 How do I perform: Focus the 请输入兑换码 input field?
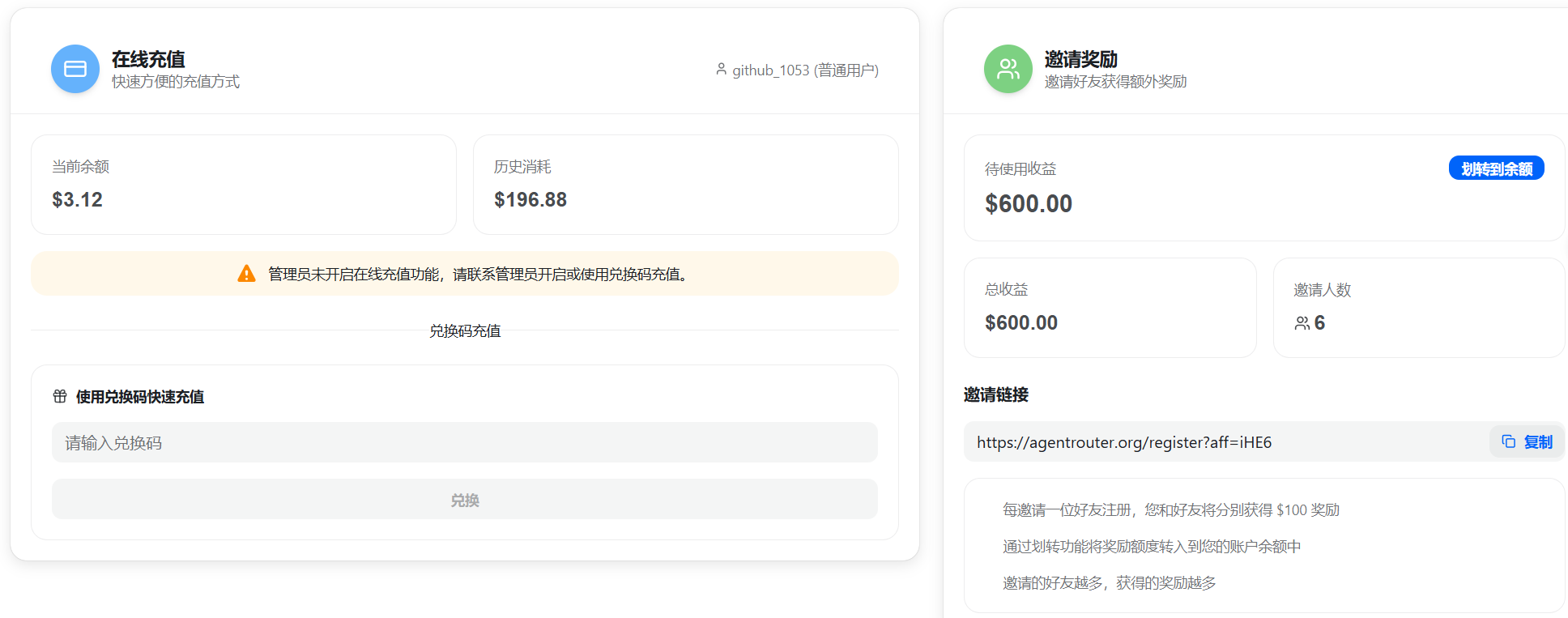pyautogui.click(x=464, y=442)
